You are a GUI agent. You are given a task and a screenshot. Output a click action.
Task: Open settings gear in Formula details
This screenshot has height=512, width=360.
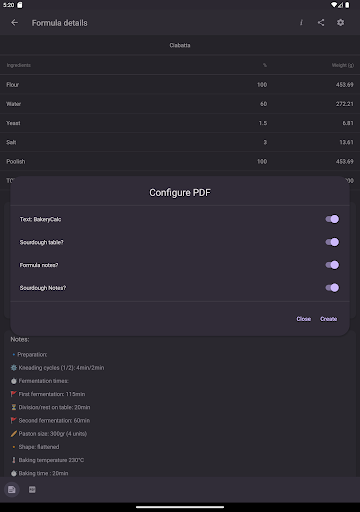[340, 23]
